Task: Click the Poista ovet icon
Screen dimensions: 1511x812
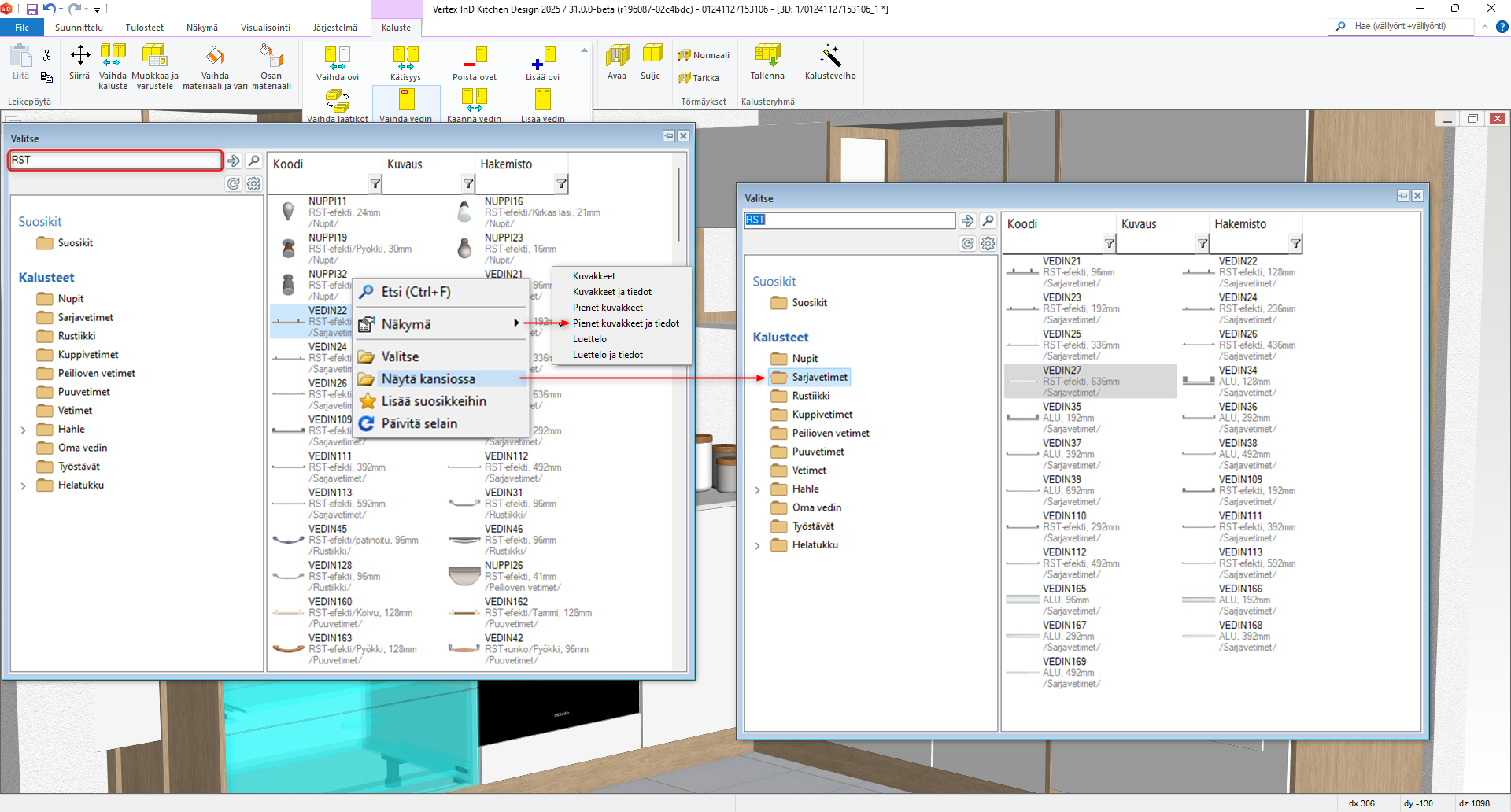Action: point(475,57)
